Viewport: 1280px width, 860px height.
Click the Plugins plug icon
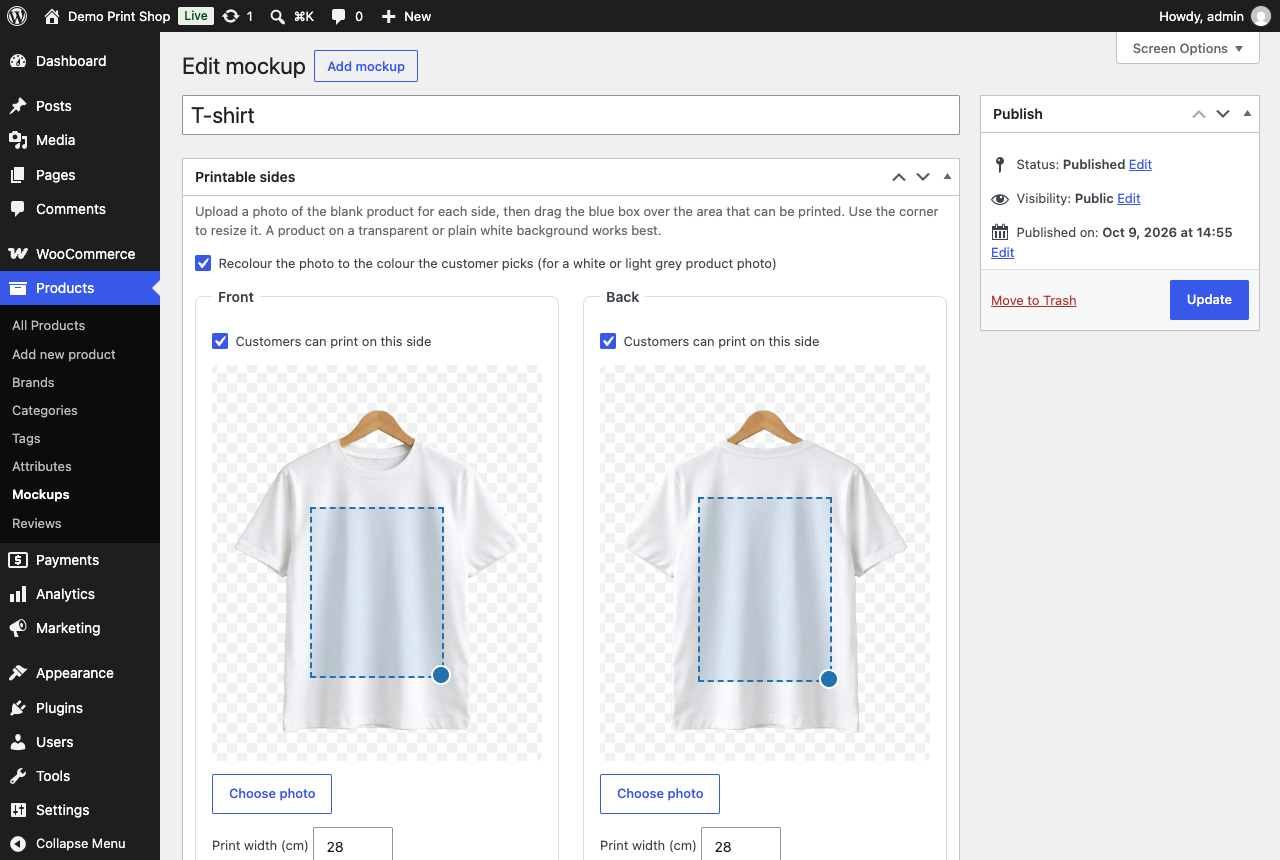point(18,708)
